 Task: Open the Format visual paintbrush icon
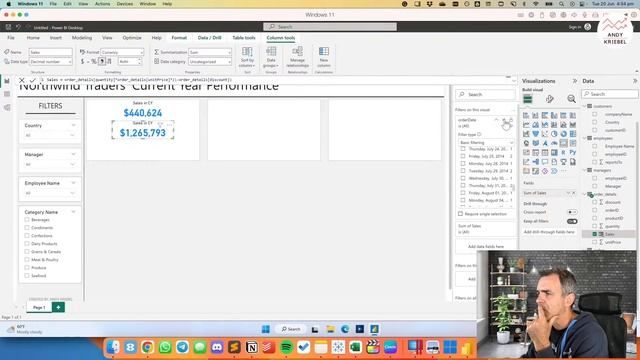(550, 99)
